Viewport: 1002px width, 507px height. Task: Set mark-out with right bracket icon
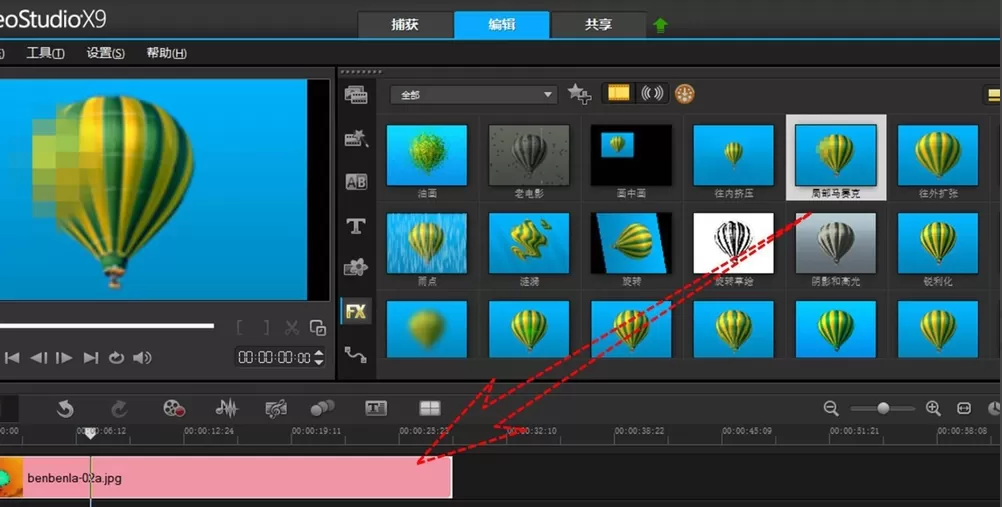(266, 328)
